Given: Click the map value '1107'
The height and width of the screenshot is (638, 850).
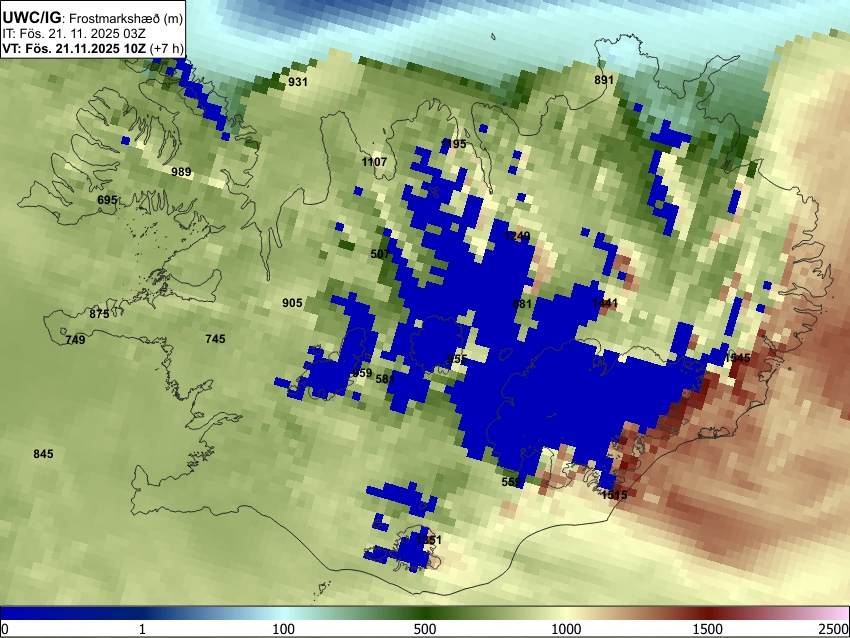Looking at the screenshot, I should pos(374,162).
